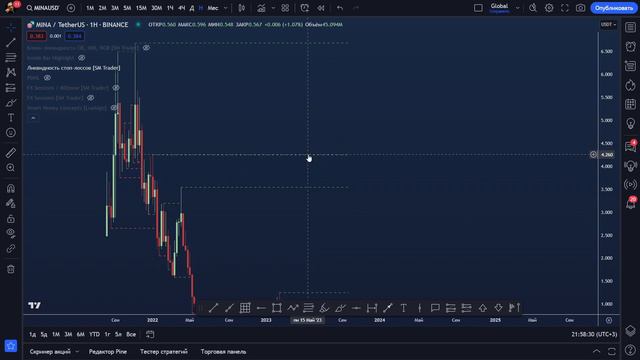Expand the indicators favorites dropdown arrow
This screenshot has width=640, height=360.
pyautogui.click(x=273, y=8)
